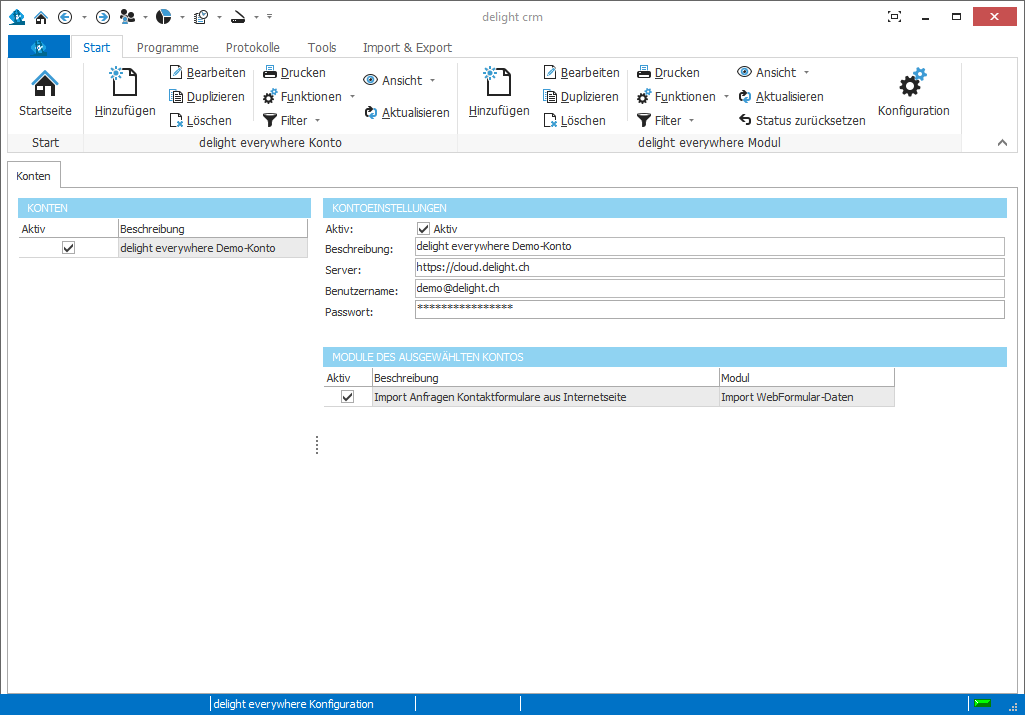Click Duplizieren in the Konto group
This screenshot has height=715, width=1025.
coord(209,96)
